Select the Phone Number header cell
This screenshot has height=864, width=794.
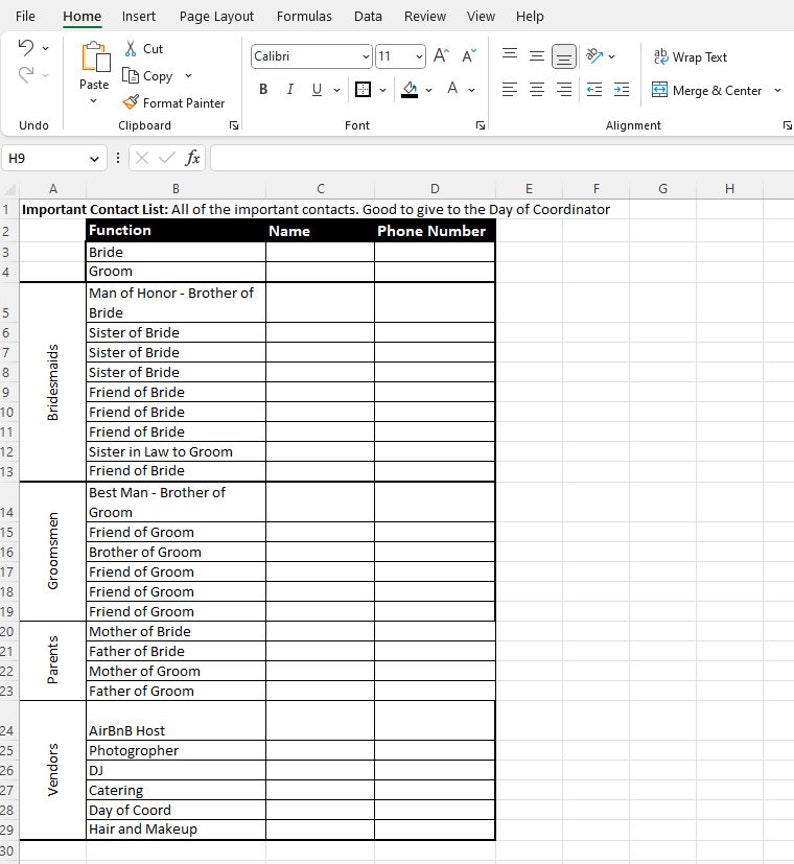435,231
